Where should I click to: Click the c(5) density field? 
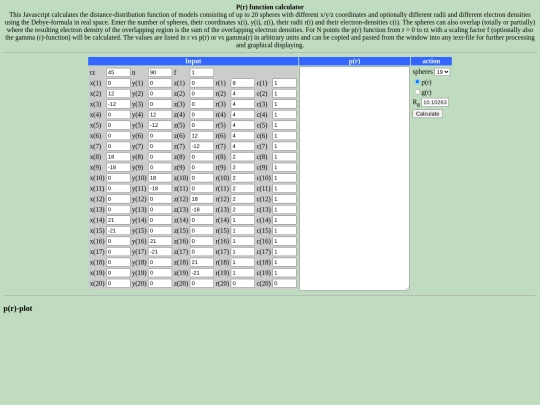tap(284, 125)
